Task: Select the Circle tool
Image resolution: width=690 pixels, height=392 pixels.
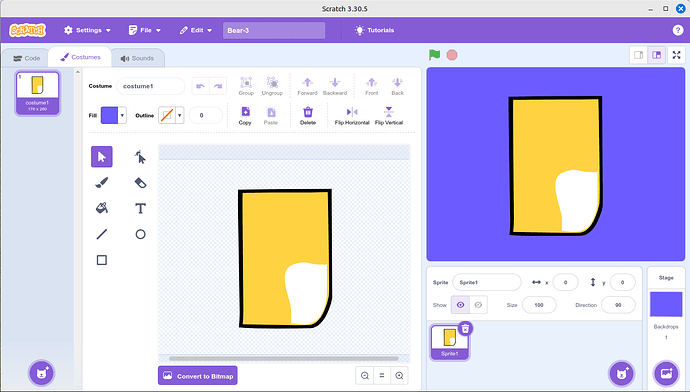Action: (x=140, y=234)
